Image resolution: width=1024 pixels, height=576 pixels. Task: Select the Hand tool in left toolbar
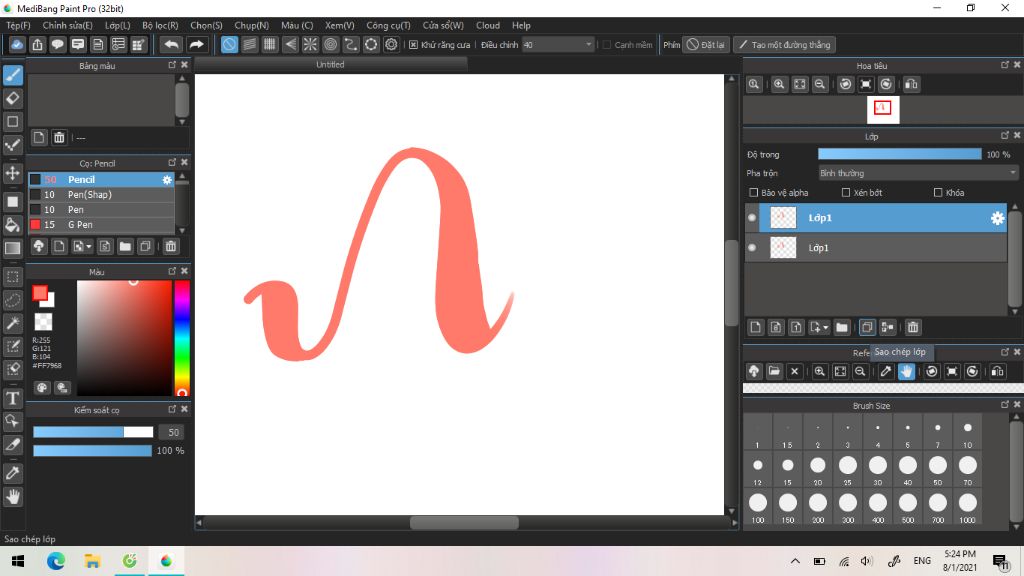click(x=12, y=497)
